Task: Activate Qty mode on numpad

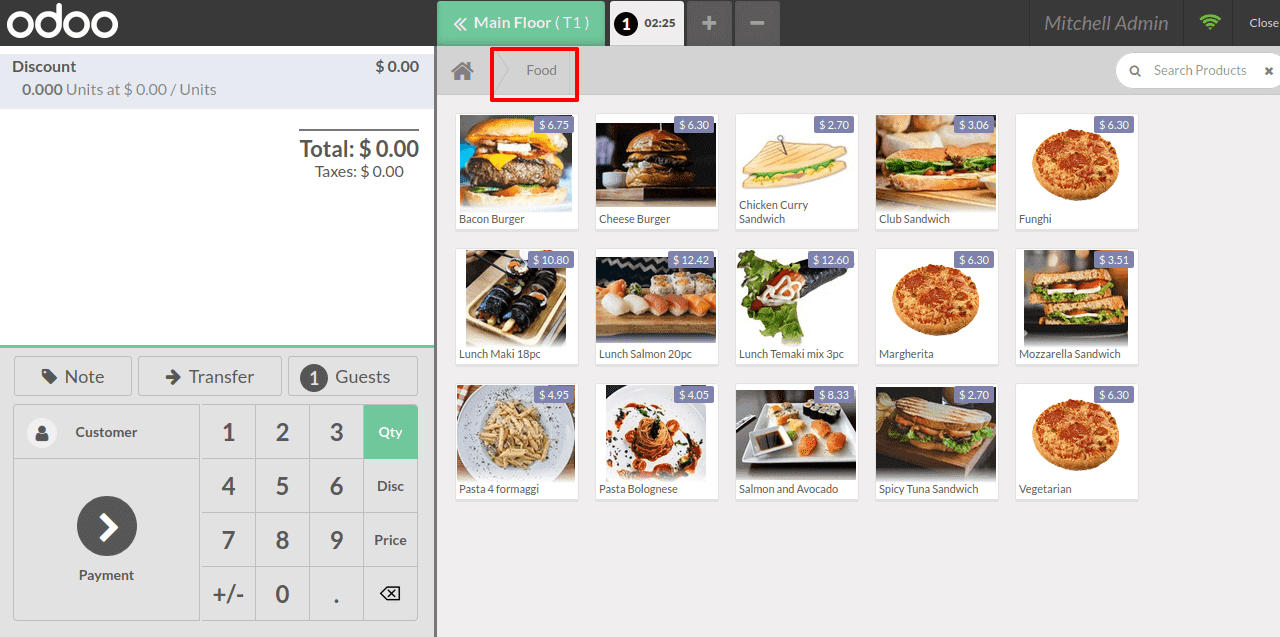Action: (390, 432)
